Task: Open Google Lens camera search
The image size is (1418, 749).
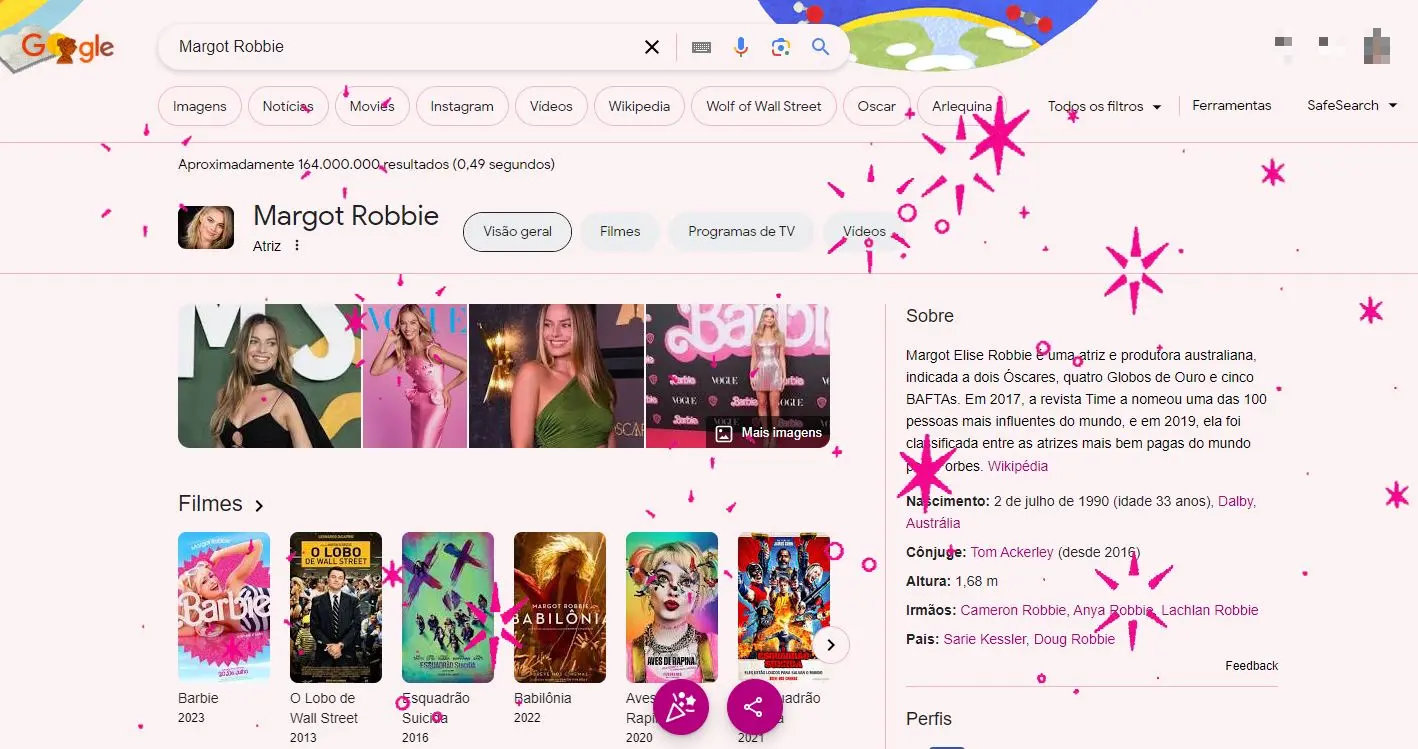Action: [780, 46]
